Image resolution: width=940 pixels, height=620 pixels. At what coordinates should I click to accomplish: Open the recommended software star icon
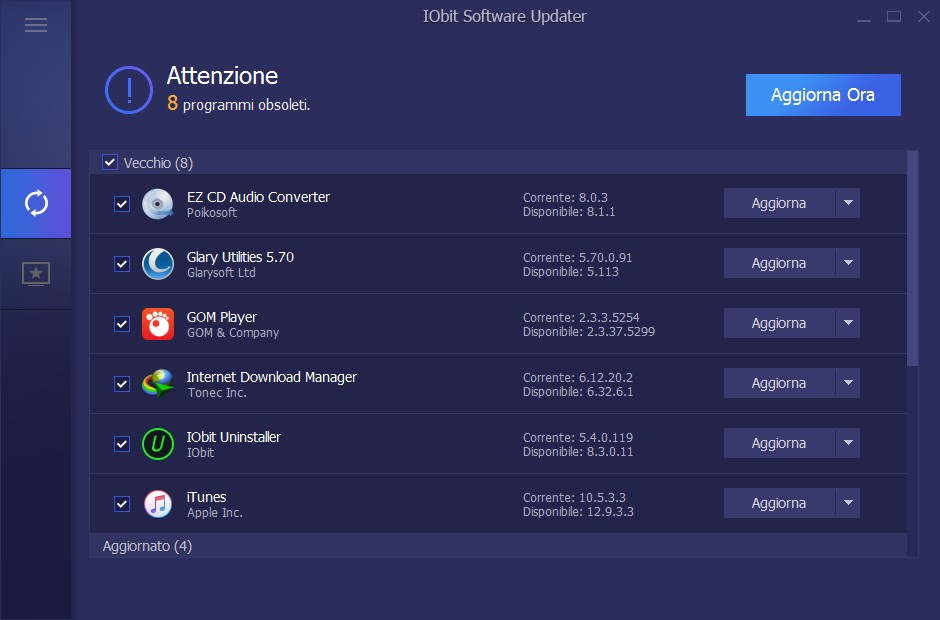pos(36,274)
